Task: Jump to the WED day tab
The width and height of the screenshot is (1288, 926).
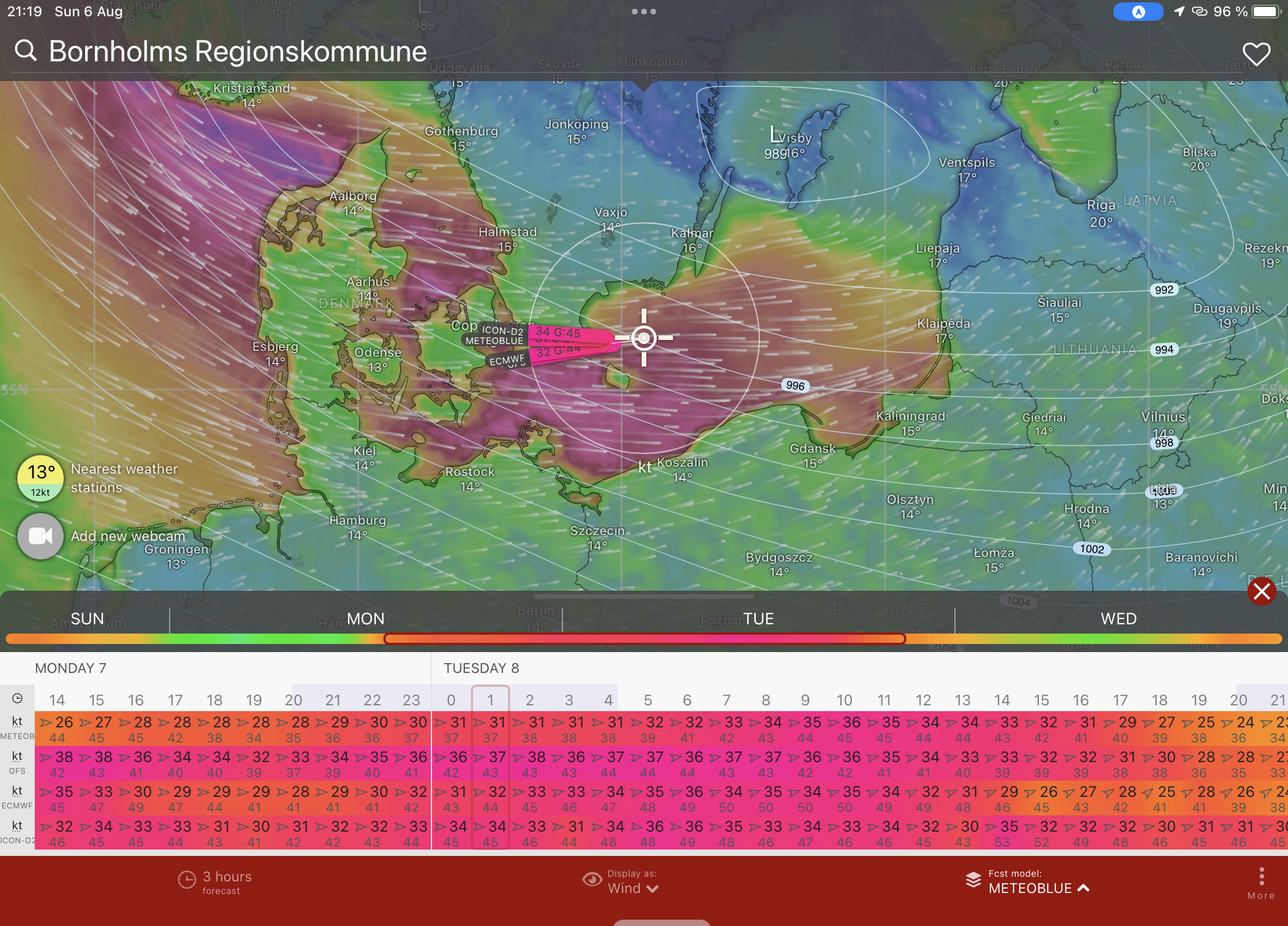Action: (x=1118, y=618)
